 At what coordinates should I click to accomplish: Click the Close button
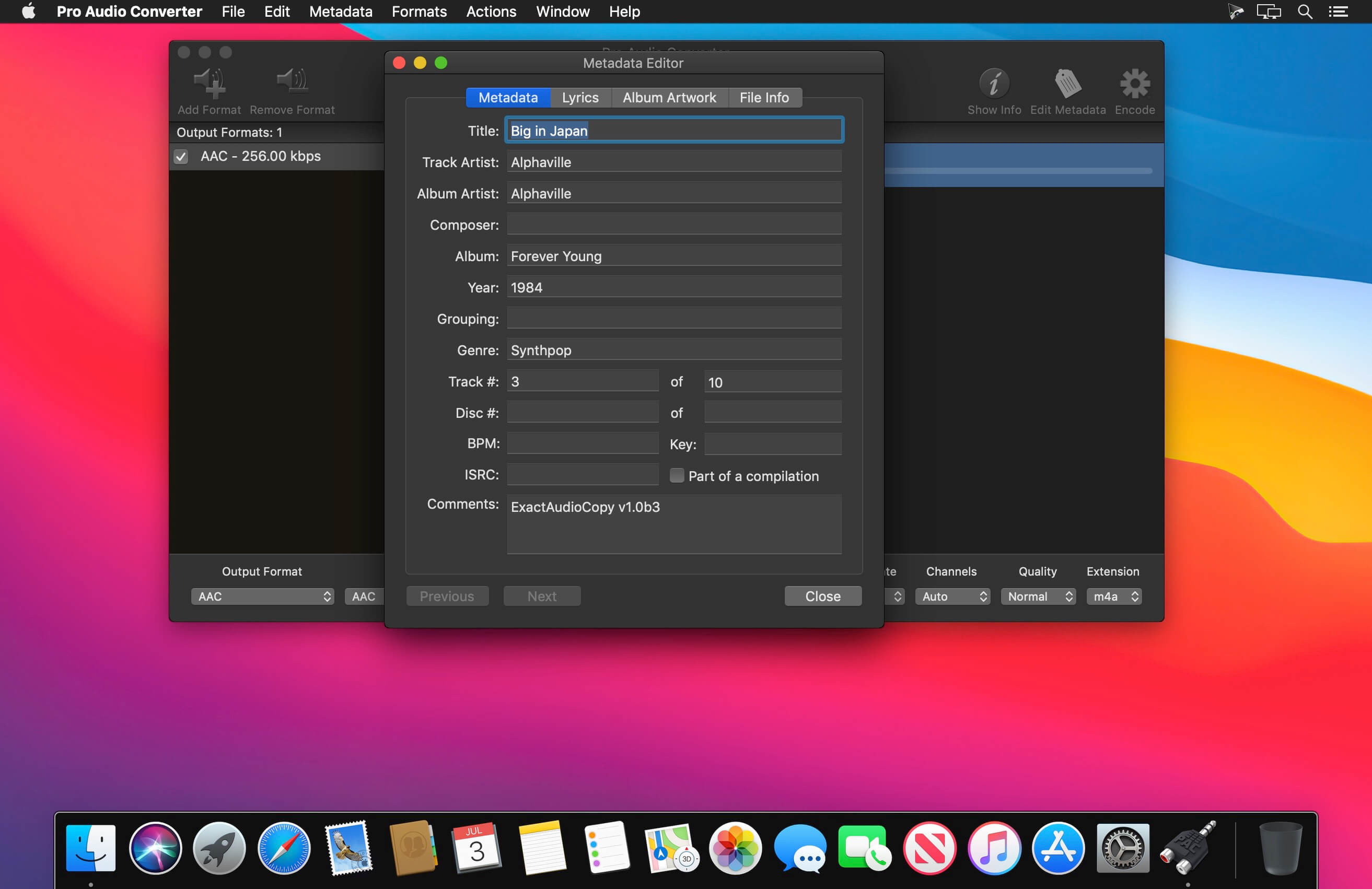point(822,594)
